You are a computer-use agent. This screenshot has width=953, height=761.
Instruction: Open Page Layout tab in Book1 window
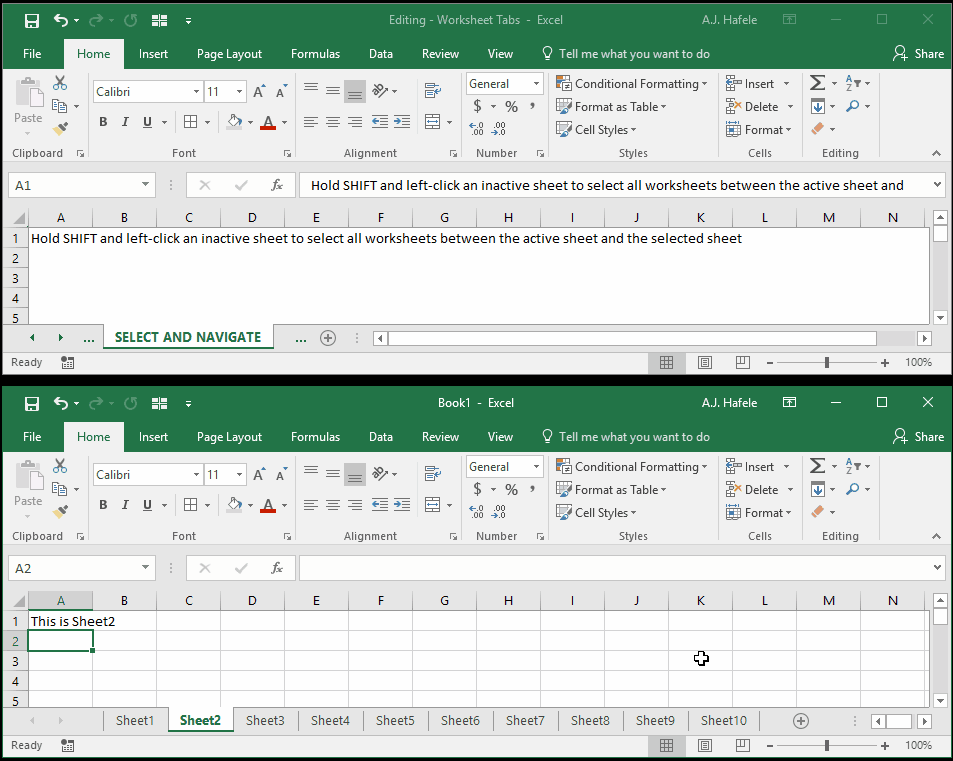point(229,437)
